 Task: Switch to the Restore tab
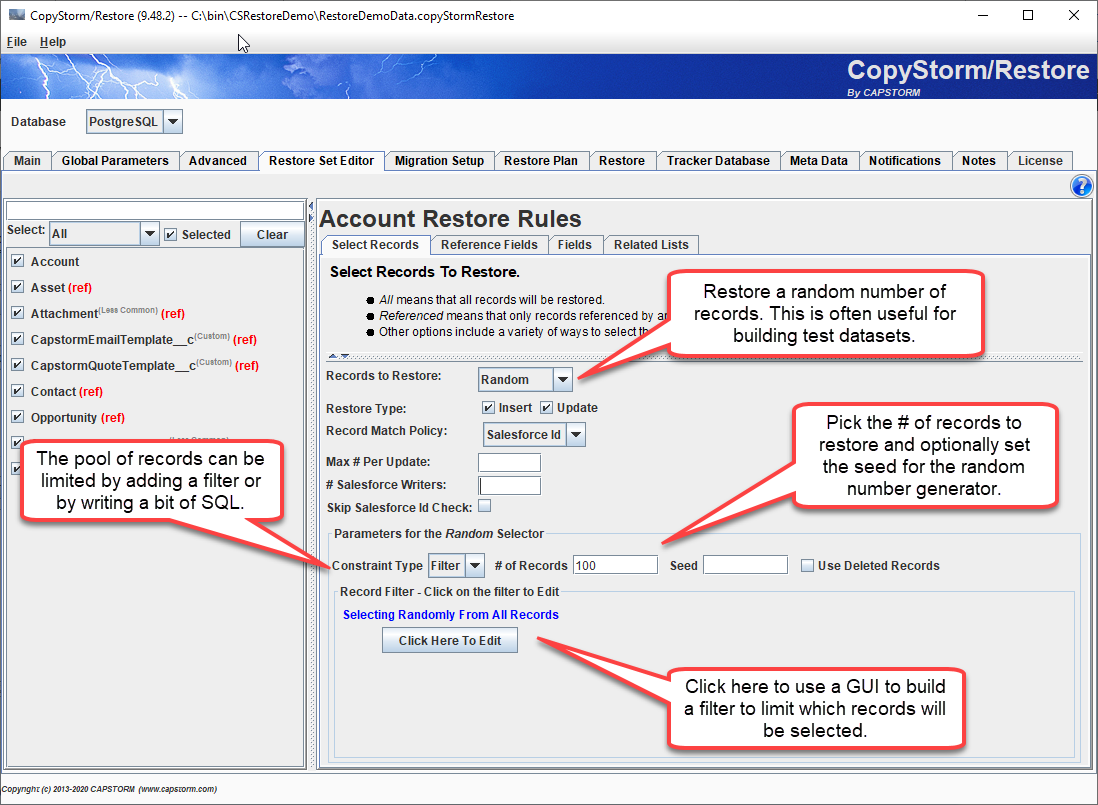point(622,161)
